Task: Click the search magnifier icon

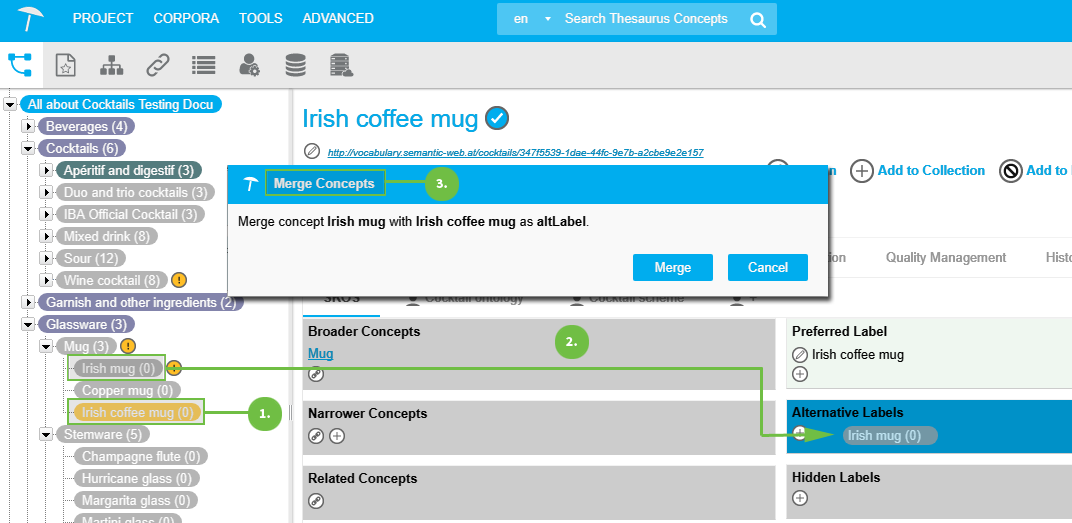Action: click(x=758, y=19)
